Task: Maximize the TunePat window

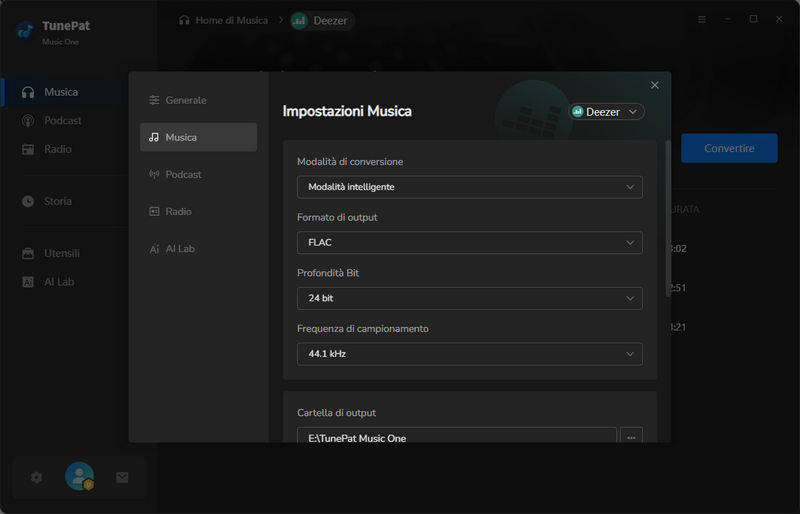Action: click(x=753, y=19)
